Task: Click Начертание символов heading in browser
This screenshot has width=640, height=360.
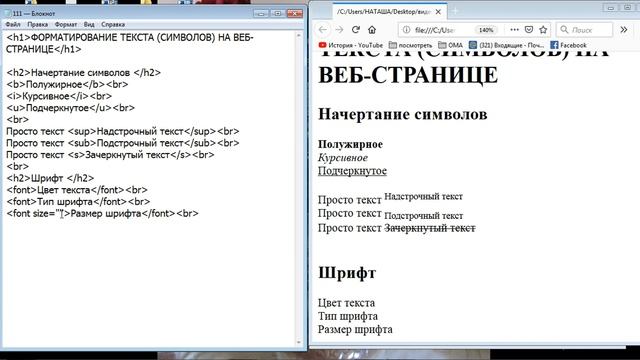Action: pyautogui.click(x=402, y=114)
